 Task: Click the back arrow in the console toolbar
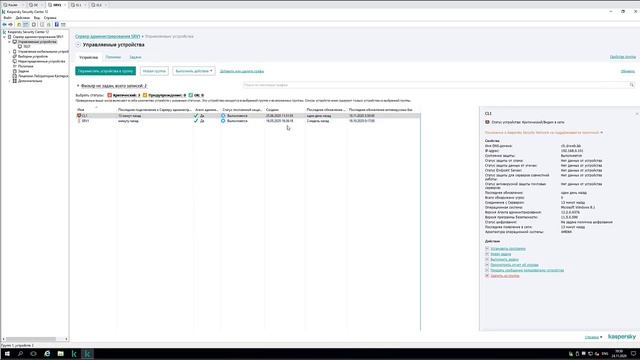[4, 24]
